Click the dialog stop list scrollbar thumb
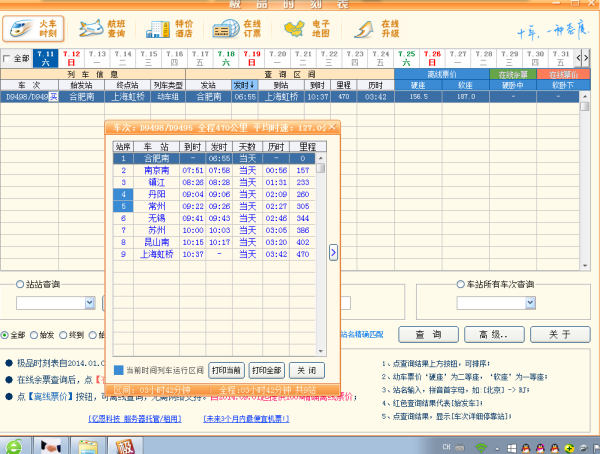Viewport: 600px width, 454px height. (321, 168)
